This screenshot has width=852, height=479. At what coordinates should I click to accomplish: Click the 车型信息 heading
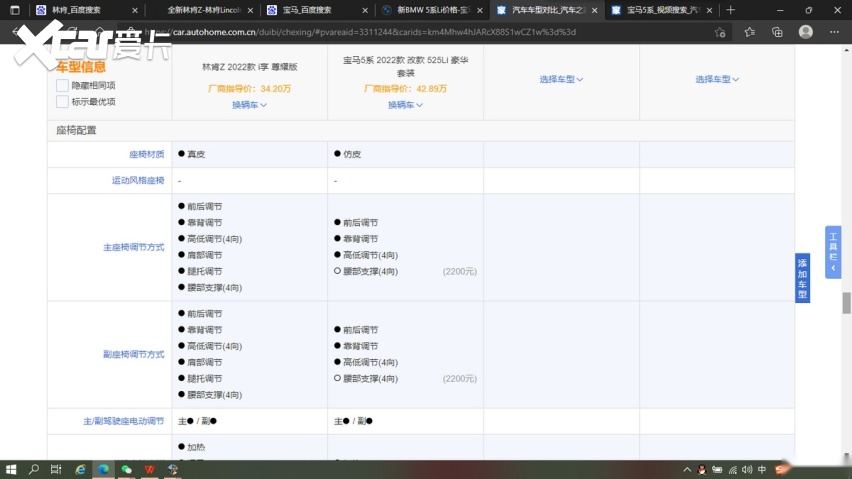81,67
